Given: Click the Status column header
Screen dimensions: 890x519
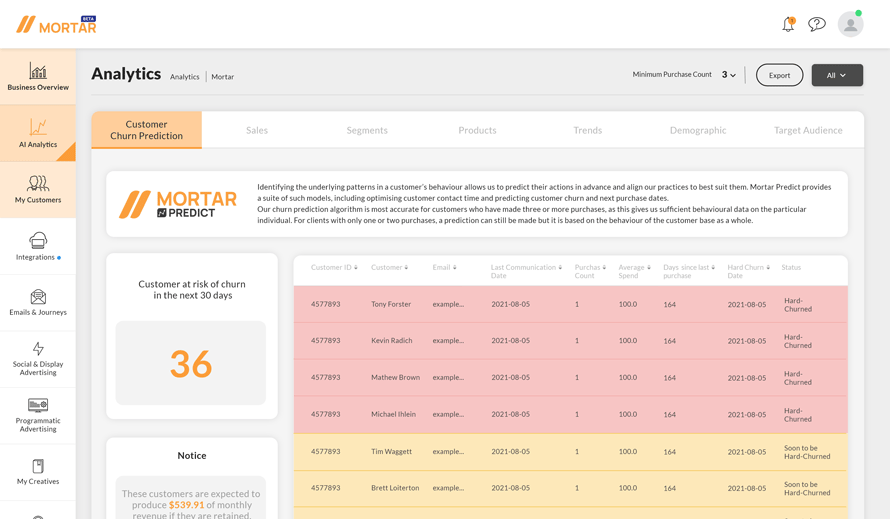Looking at the screenshot, I should tap(791, 267).
